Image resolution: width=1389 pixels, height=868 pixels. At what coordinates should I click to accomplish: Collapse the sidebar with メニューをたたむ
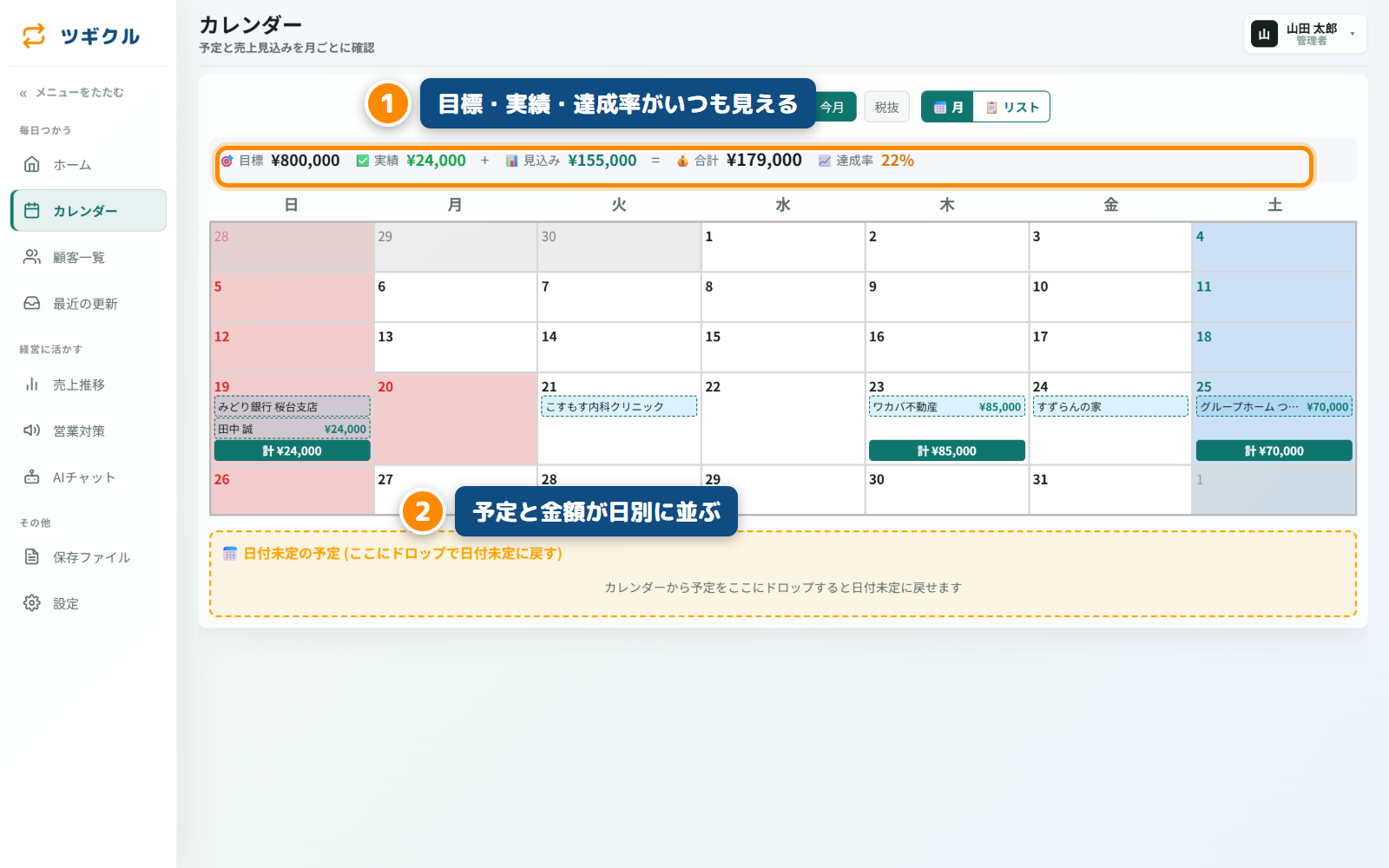[x=72, y=93]
